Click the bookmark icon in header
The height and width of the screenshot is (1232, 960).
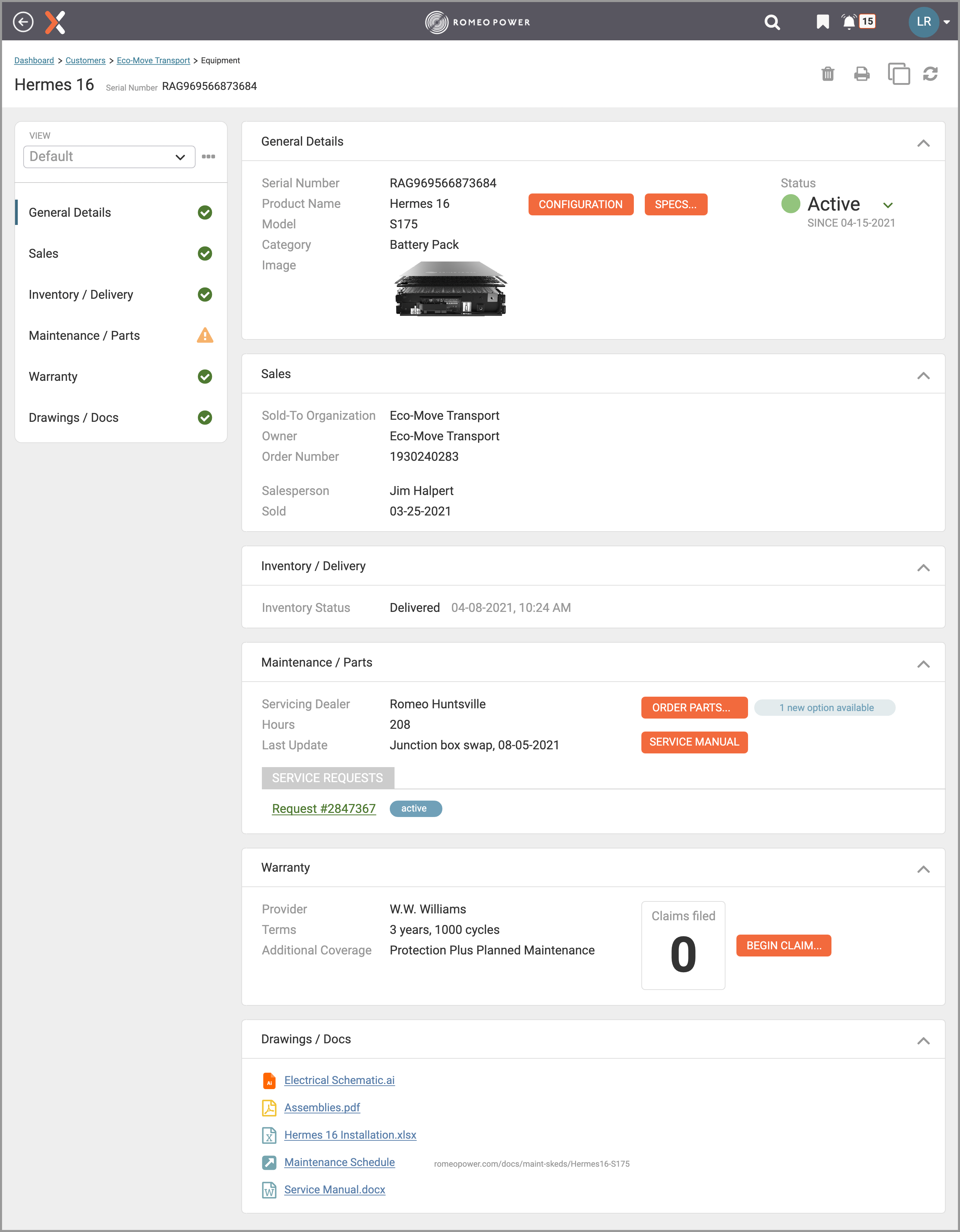click(x=823, y=22)
